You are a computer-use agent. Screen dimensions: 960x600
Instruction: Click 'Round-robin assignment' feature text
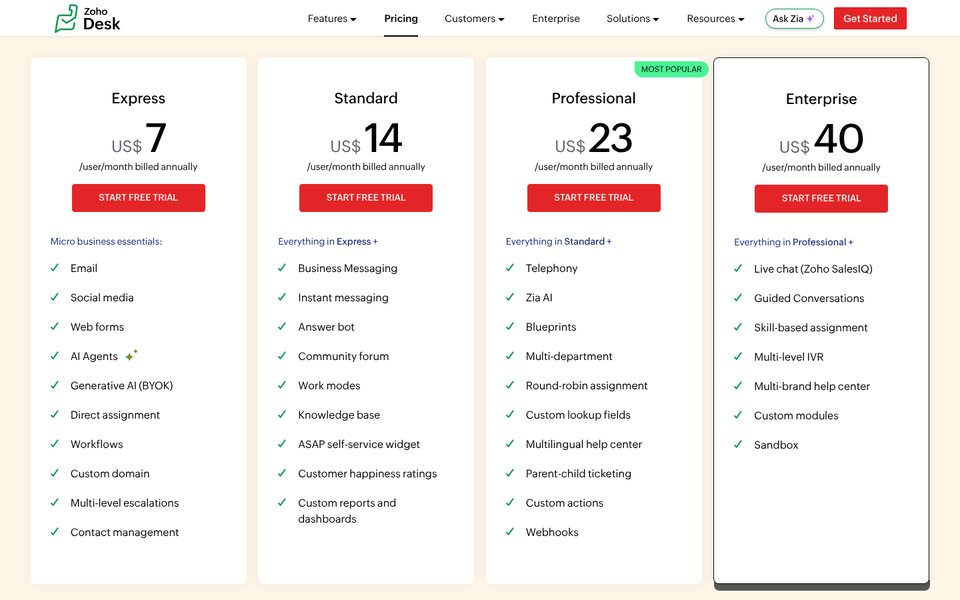587,385
